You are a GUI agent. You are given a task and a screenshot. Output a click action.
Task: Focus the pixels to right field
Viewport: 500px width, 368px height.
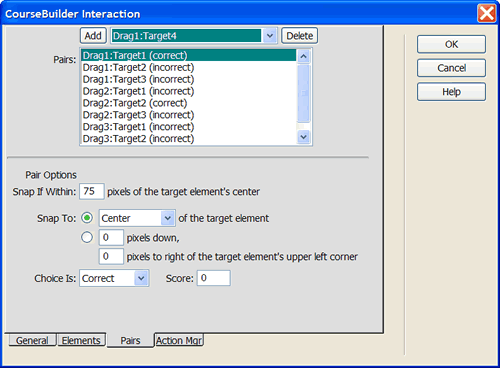tap(111, 256)
